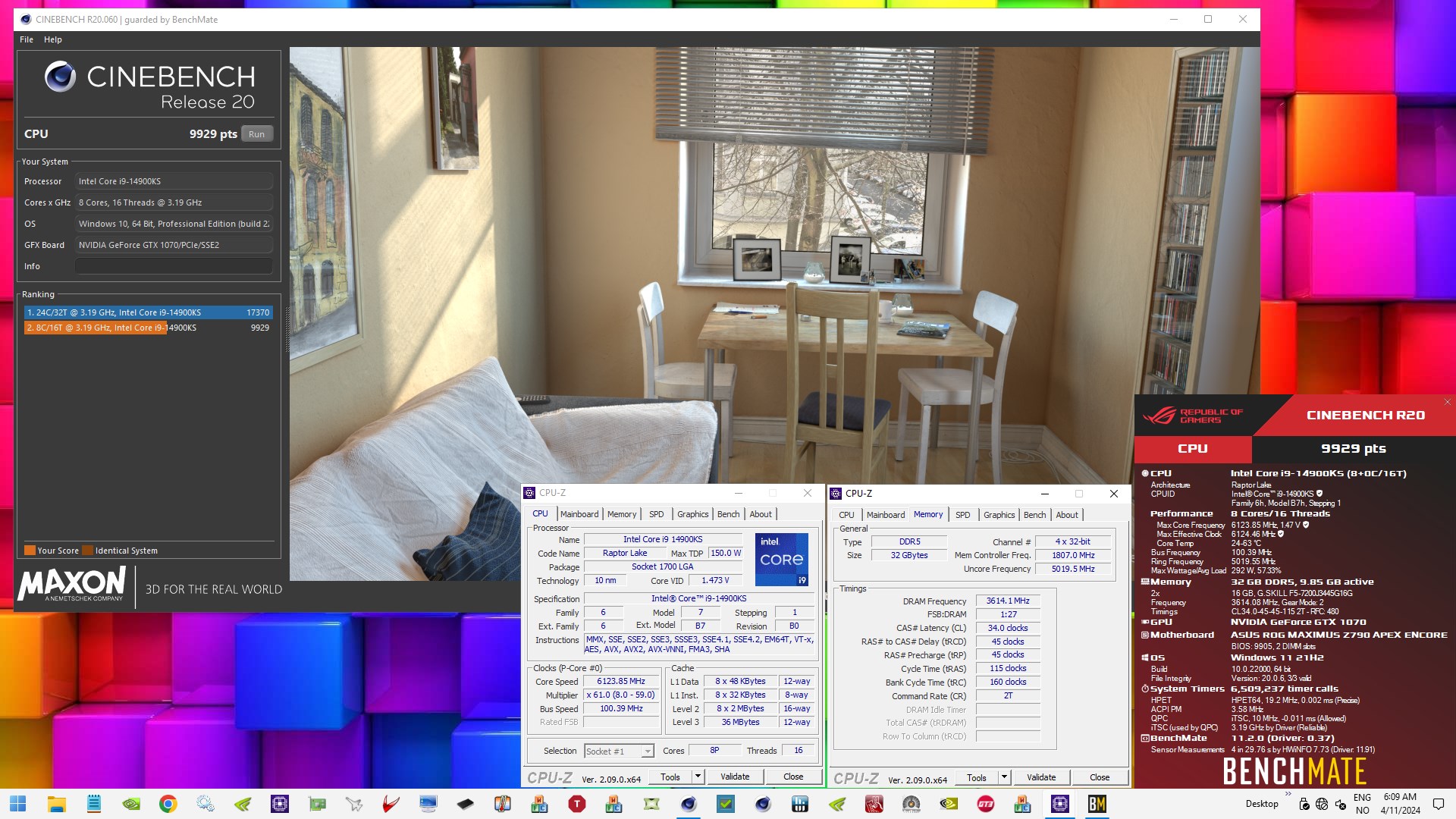Open the graphics card icon on the taskbar
Viewport: 1456px width, 819px height.
pos(317,804)
